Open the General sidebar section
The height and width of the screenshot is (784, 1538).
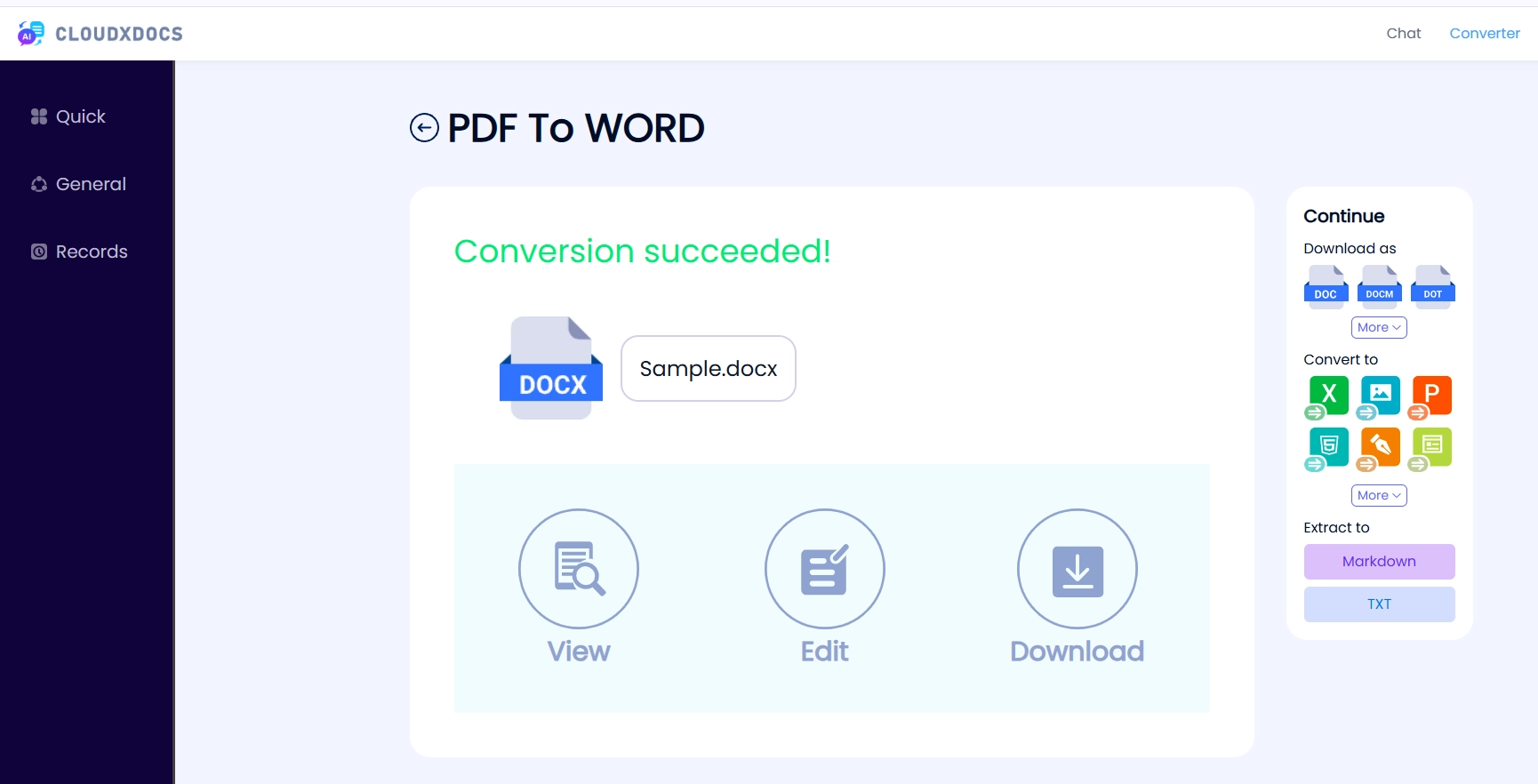[x=79, y=184]
